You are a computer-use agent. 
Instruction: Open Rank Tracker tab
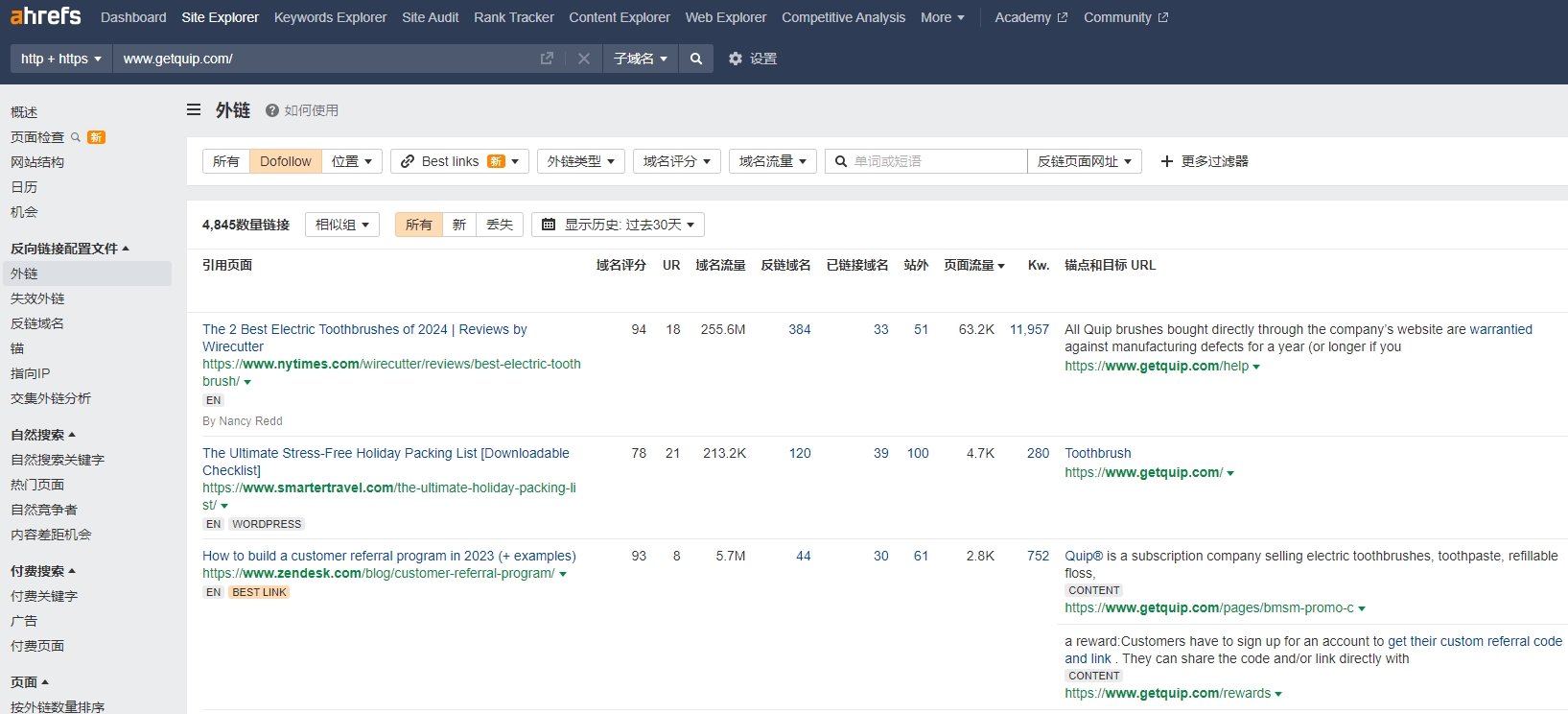pos(514,17)
